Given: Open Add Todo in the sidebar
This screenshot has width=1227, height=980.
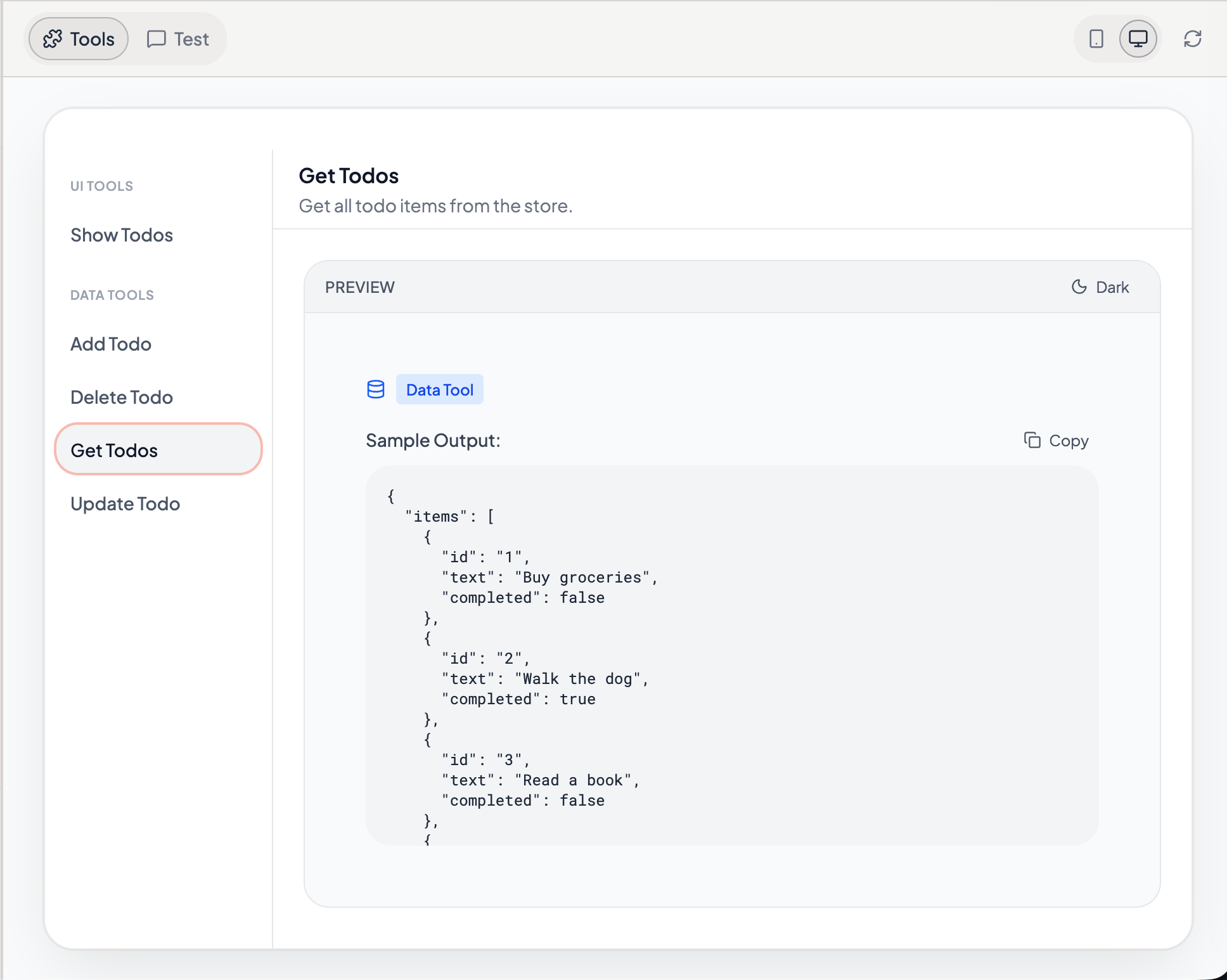Looking at the screenshot, I should point(158,344).
